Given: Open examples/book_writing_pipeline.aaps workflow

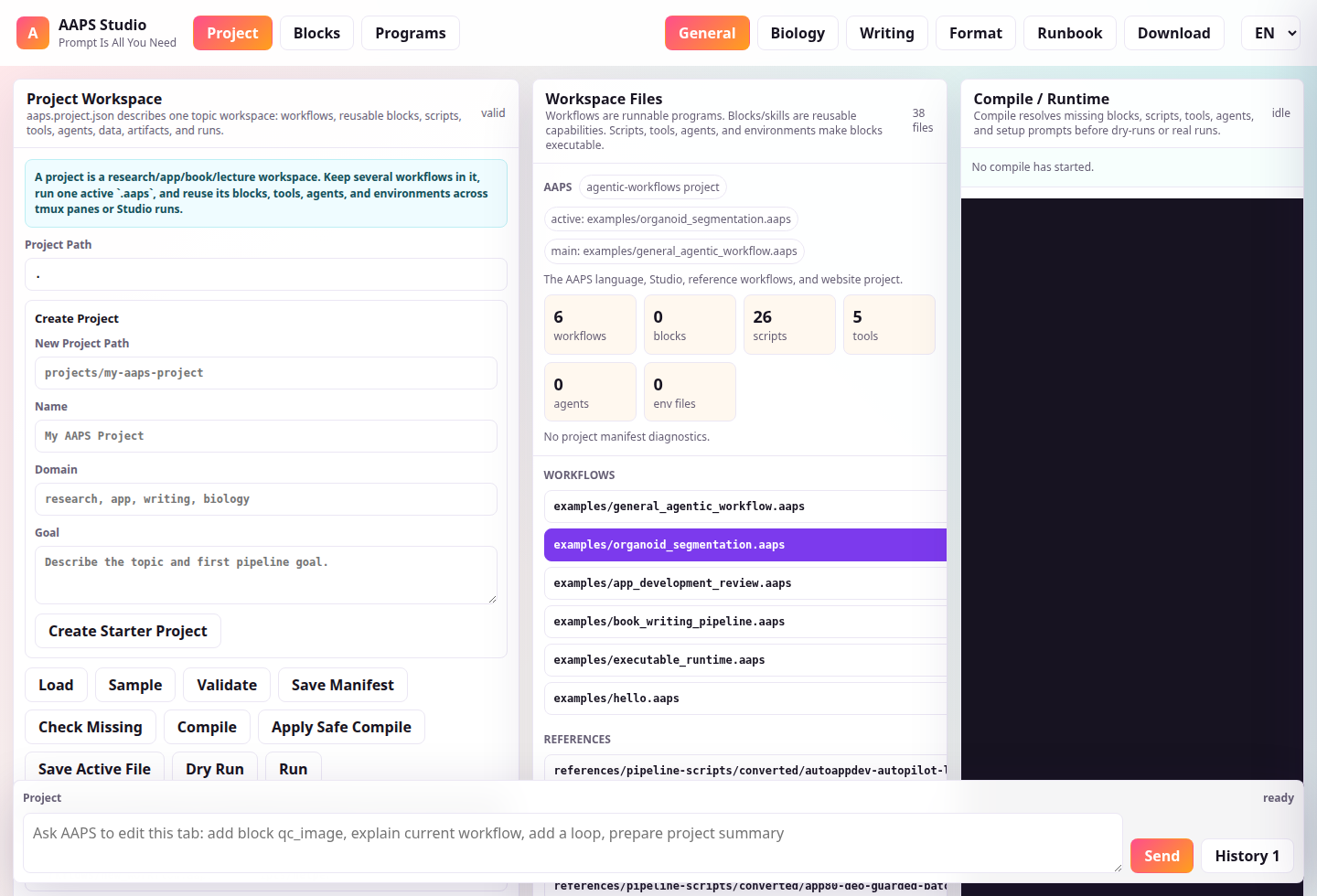Looking at the screenshot, I should click(x=745, y=622).
